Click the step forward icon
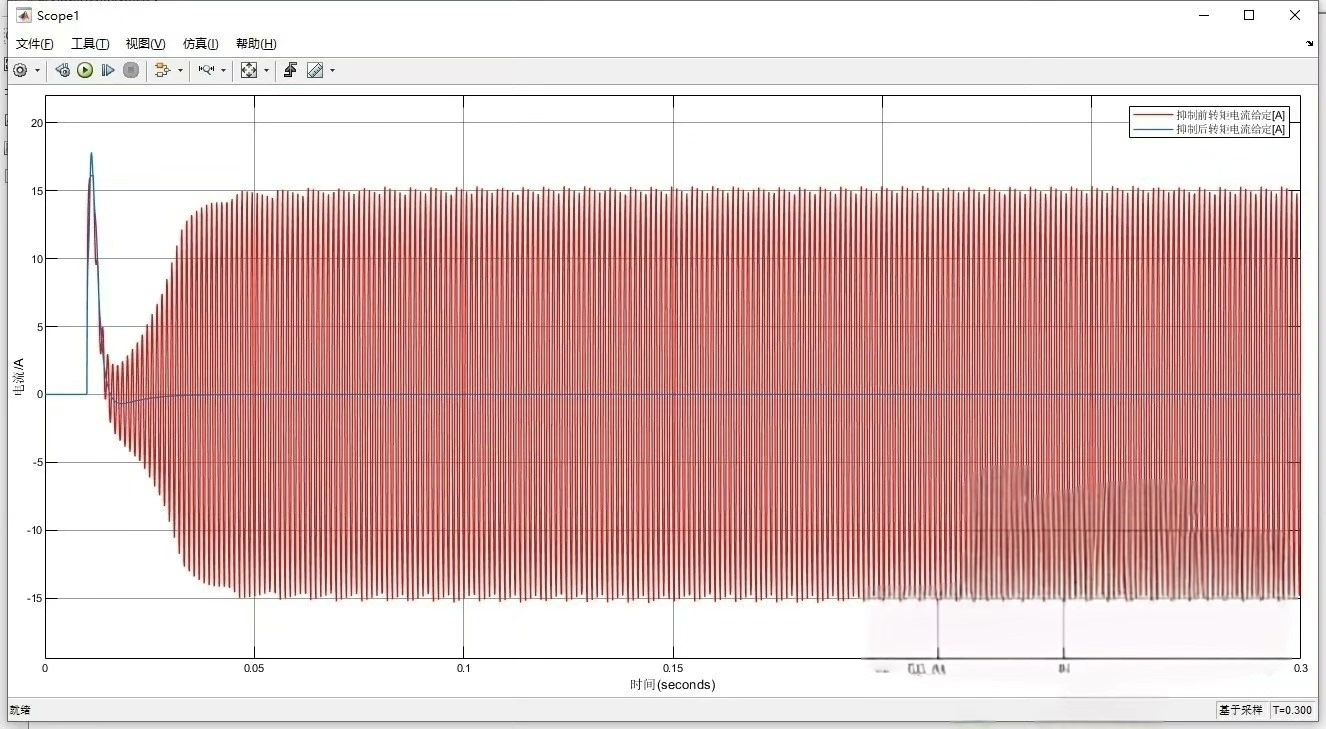Image resolution: width=1326 pixels, height=729 pixels. pos(108,70)
